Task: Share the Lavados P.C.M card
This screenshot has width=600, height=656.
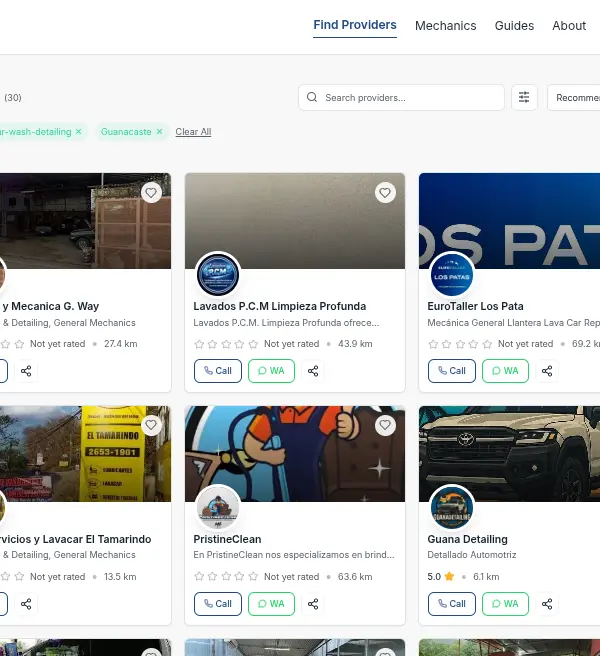Action: coord(313,371)
